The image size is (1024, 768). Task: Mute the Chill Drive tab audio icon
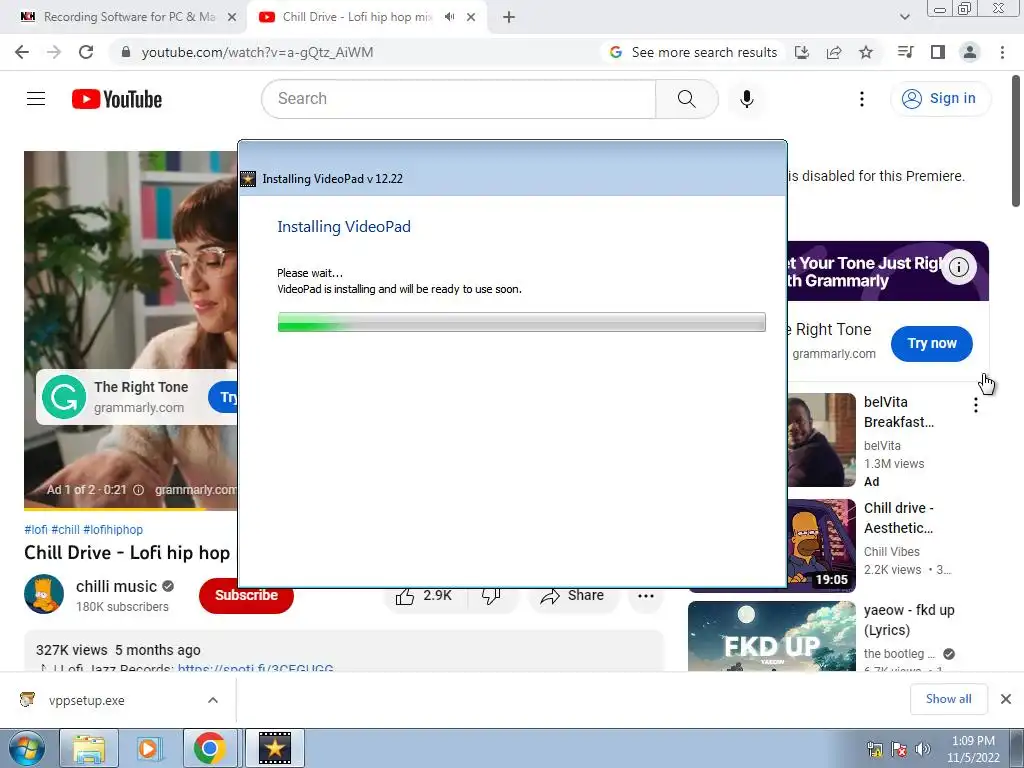[449, 17]
